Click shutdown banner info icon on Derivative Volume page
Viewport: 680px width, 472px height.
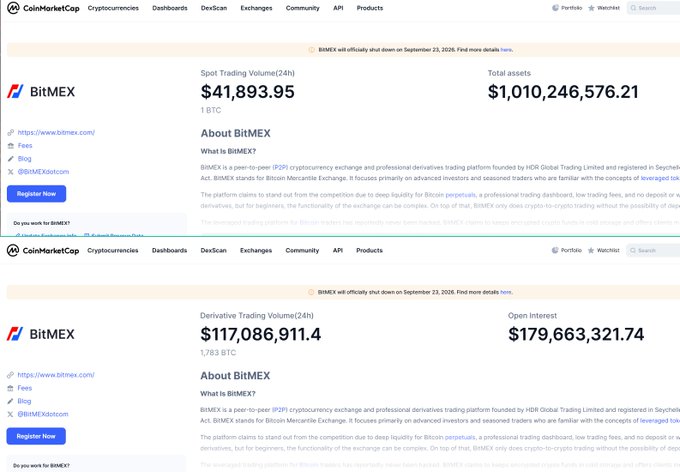pos(311,292)
